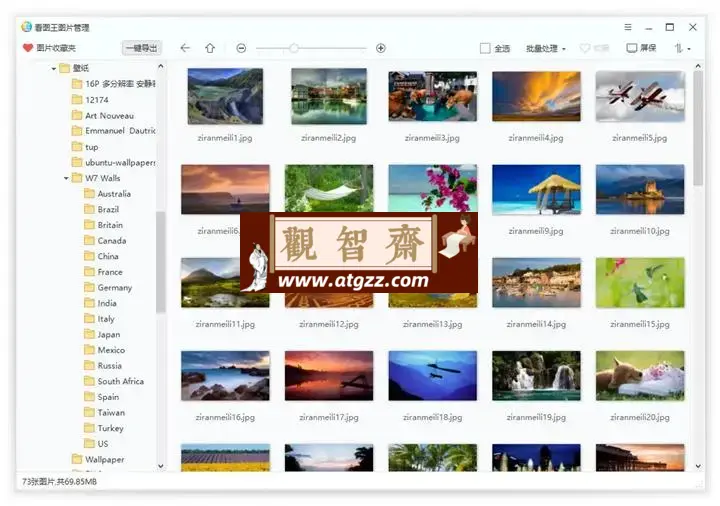Select the tup folder
The image size is (720, 506).
(85, 147)
